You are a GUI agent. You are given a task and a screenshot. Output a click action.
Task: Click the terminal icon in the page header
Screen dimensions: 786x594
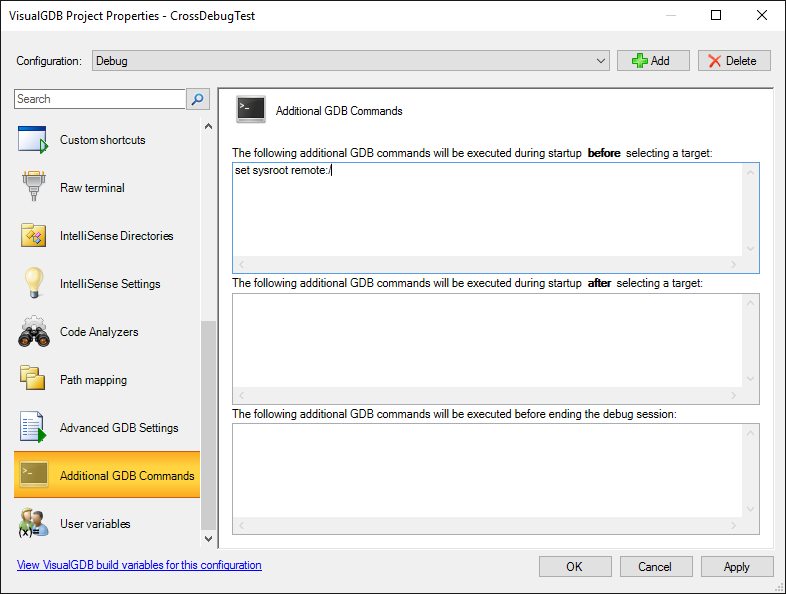(251, 109)
